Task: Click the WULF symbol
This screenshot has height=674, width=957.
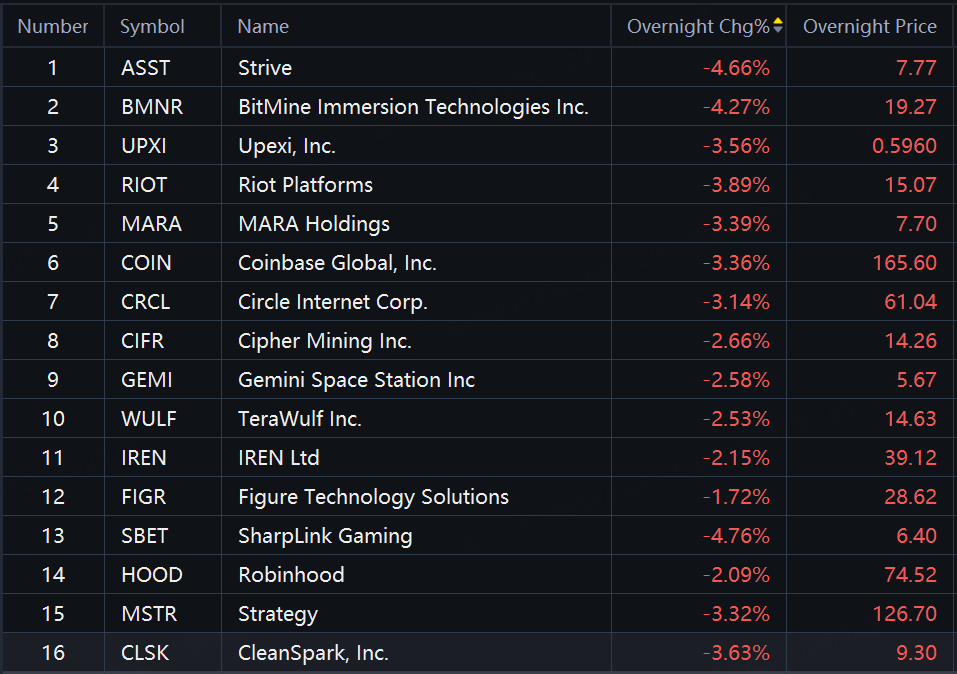Action: 148,419
